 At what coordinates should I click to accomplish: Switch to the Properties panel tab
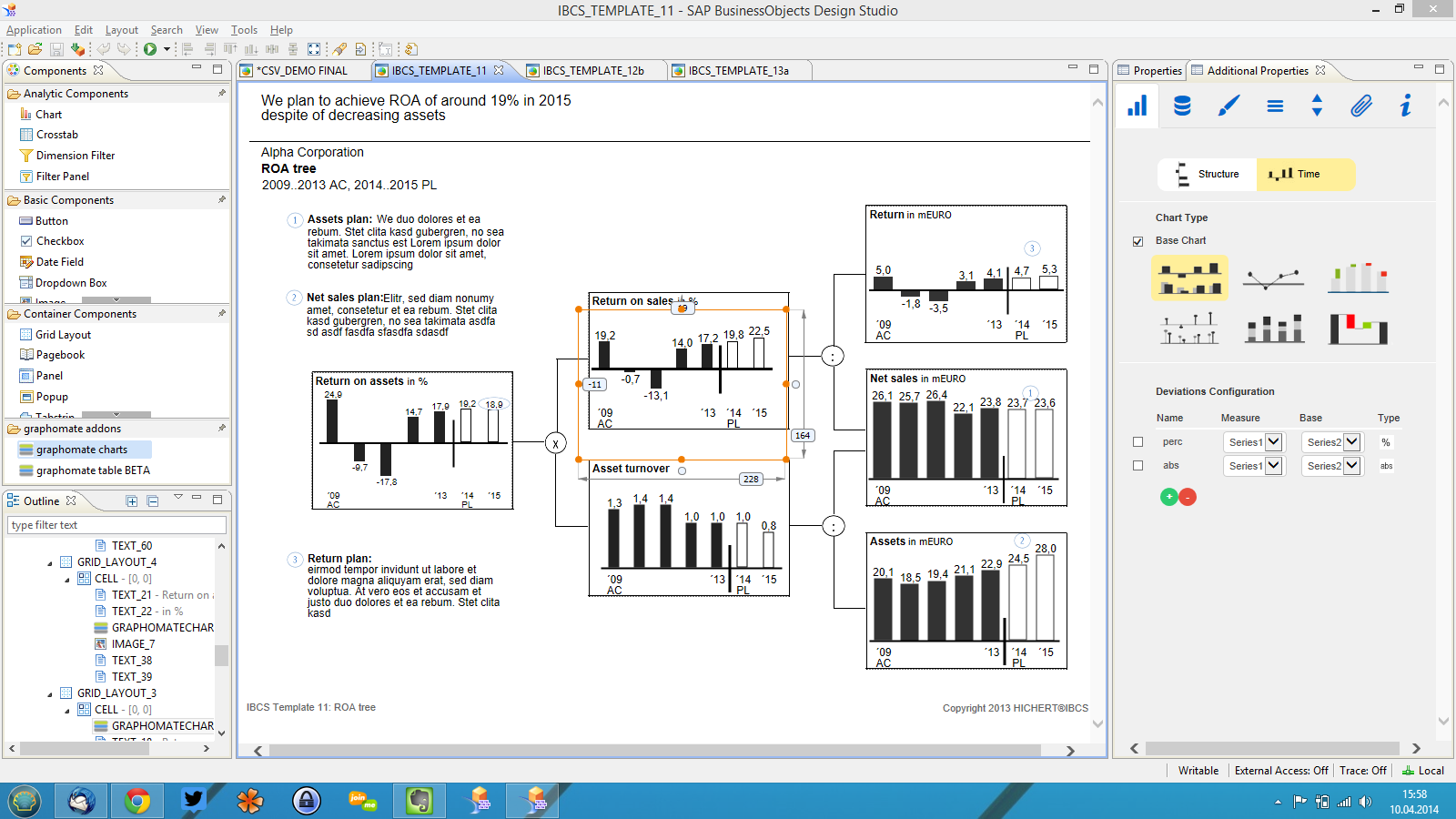(x=1150, y=70)
